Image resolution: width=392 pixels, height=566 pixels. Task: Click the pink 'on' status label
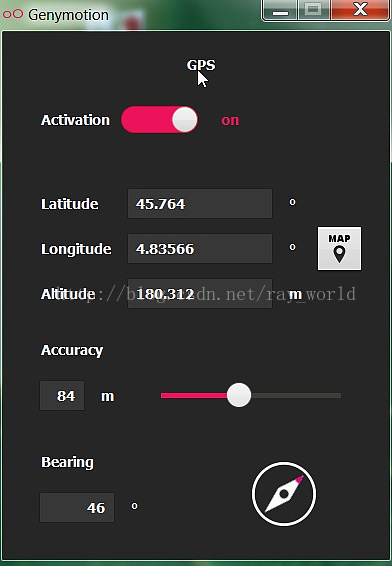[x=230, y=120]
